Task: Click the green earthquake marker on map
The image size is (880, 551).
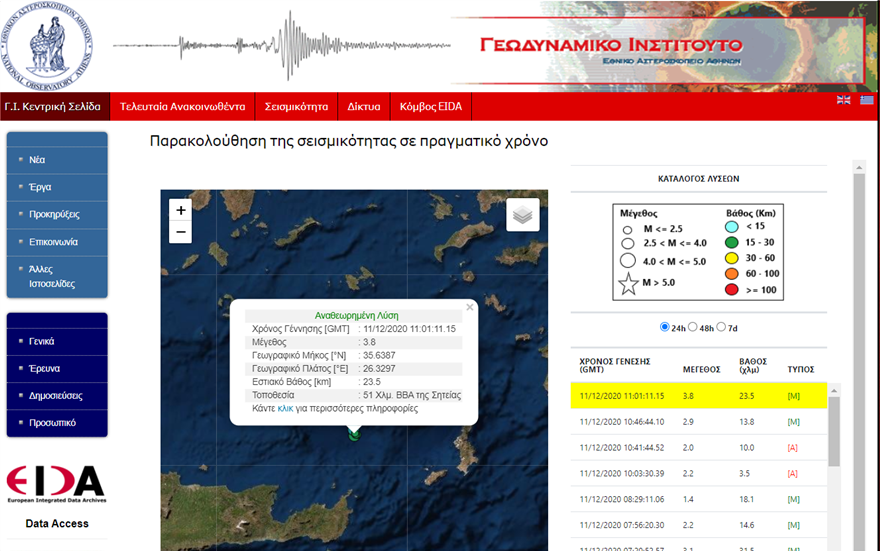Action: (x=353, y=433)
